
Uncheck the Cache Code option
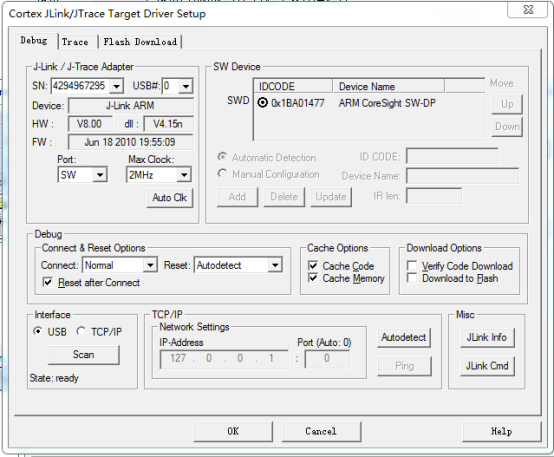point(313,266)
